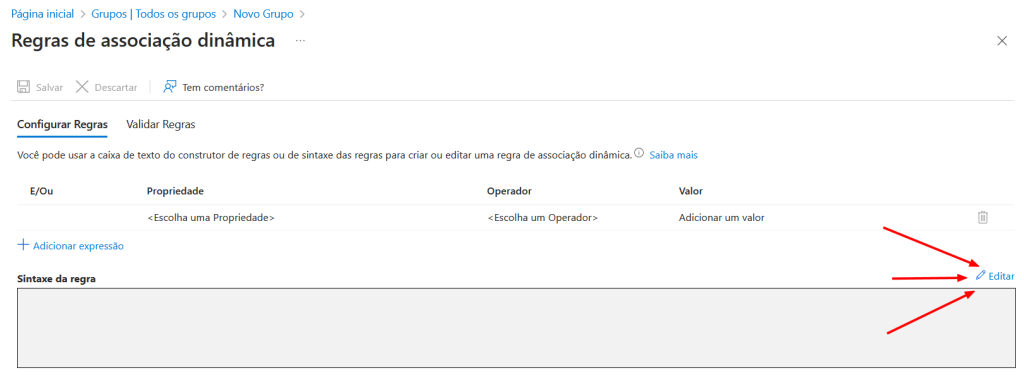
Task: Click the Editar link
Action: pyautogui.click(x=1001, y=276)
